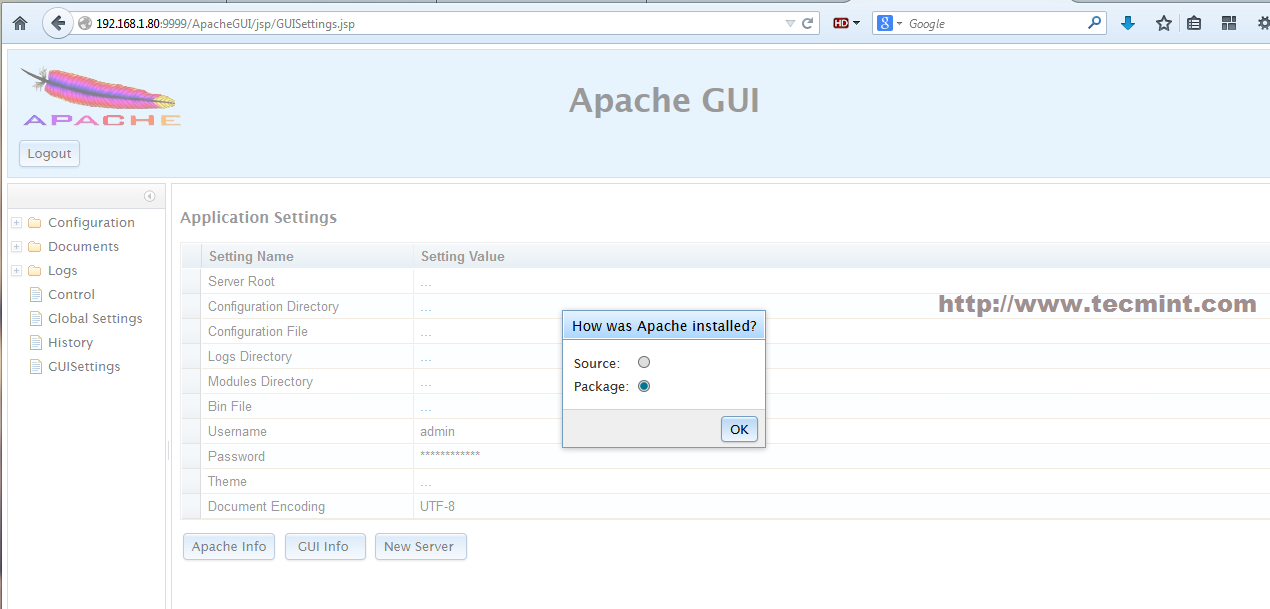1270x609 pixels.
Task: Click the Google search engine icon
Action: 884,23
